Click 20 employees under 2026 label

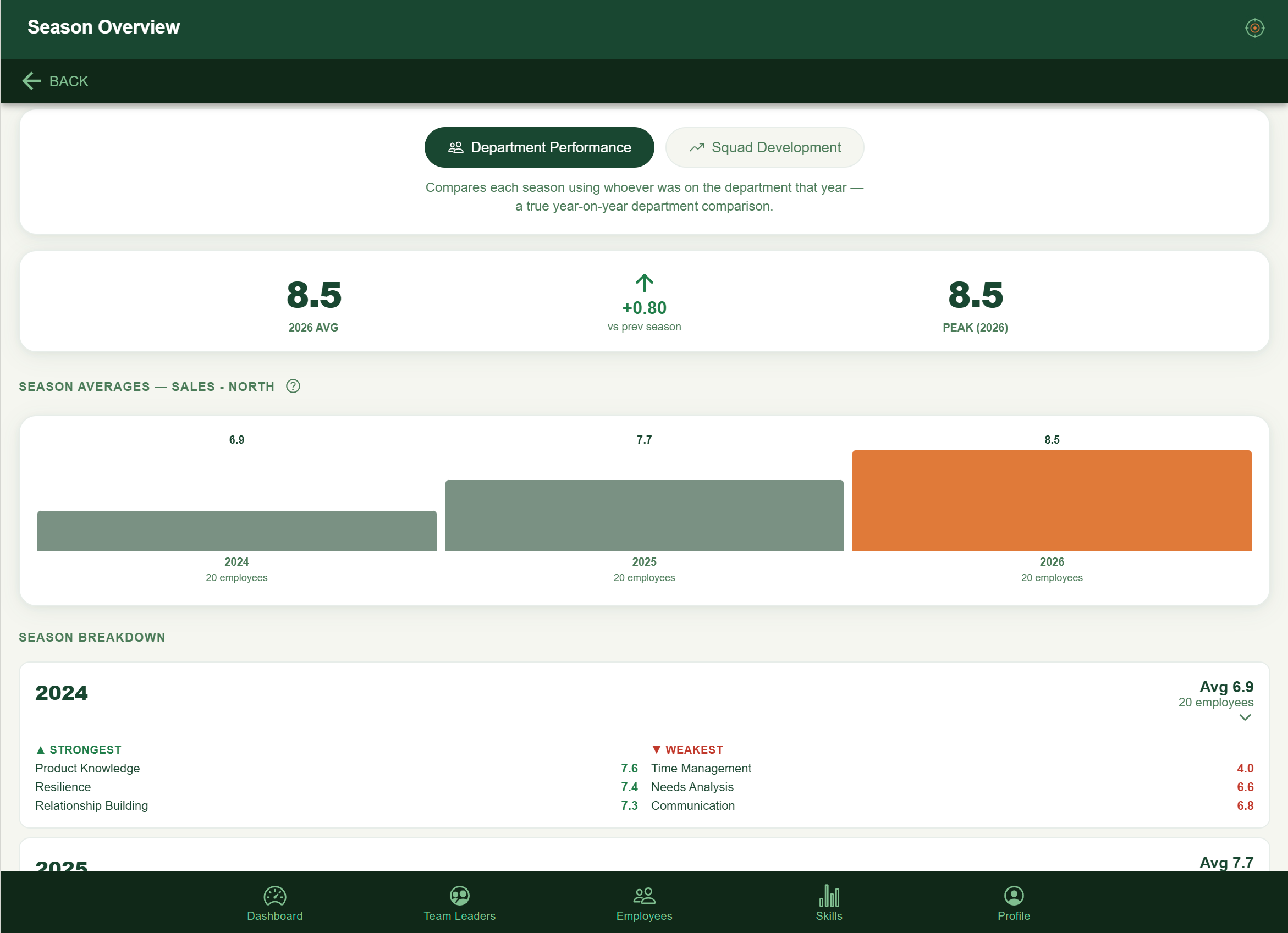coord(1052,578)
